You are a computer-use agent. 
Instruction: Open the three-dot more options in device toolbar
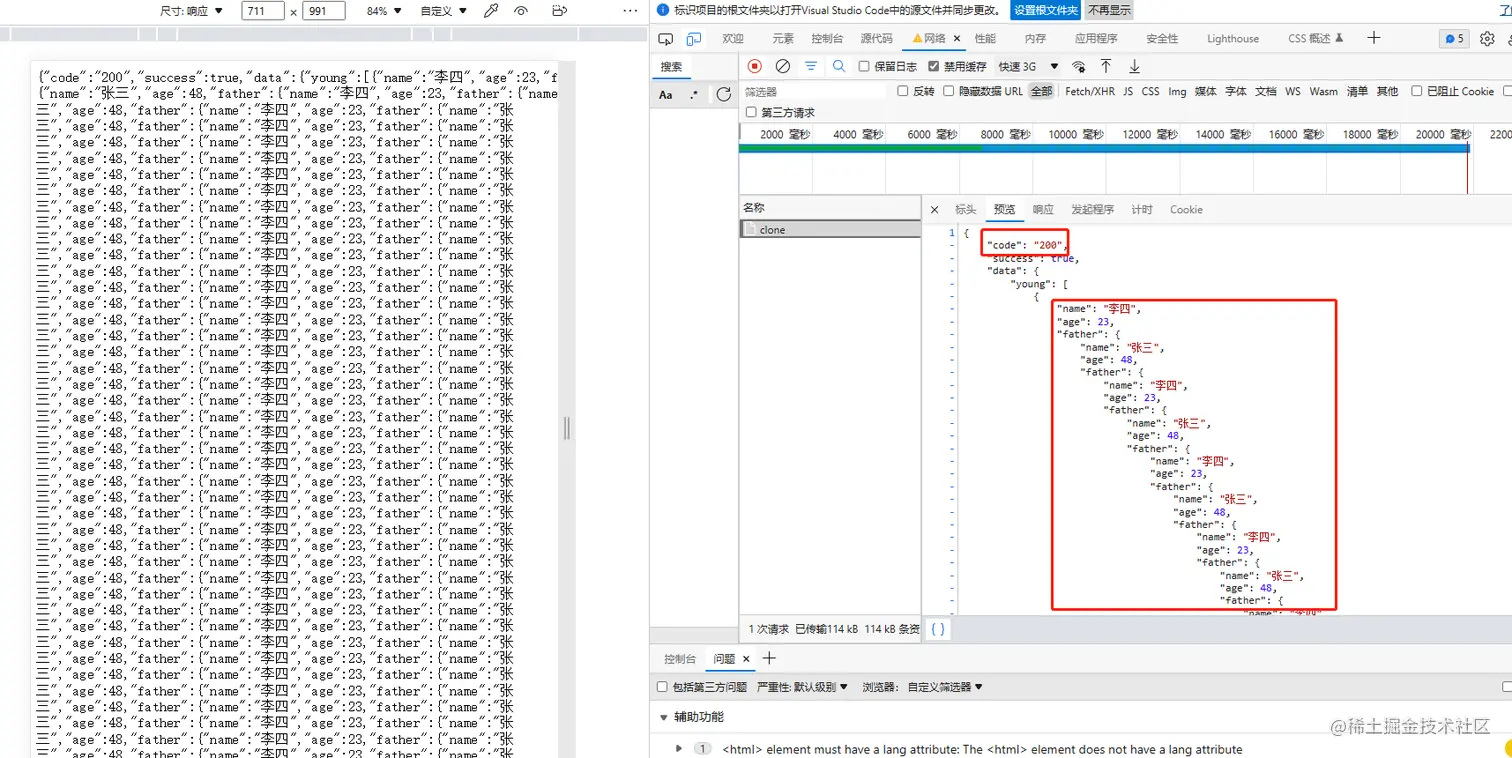click(x=629, y=11)
